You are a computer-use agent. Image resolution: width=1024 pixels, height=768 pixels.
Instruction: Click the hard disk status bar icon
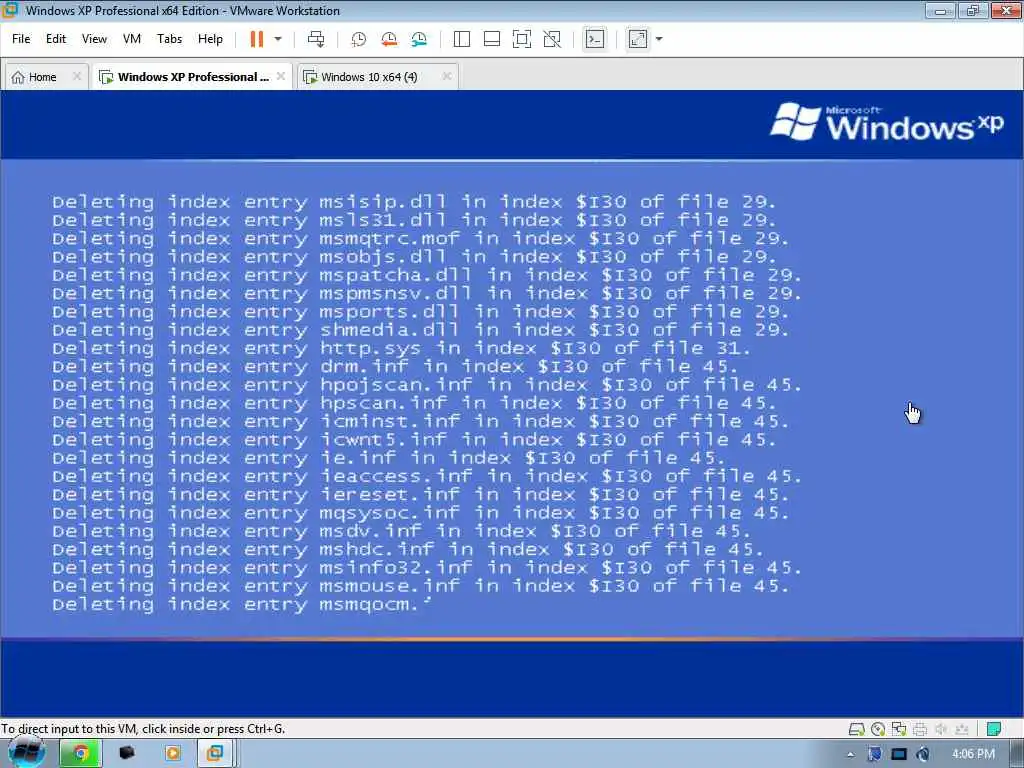pyautogui.click(x=856, y=729)
